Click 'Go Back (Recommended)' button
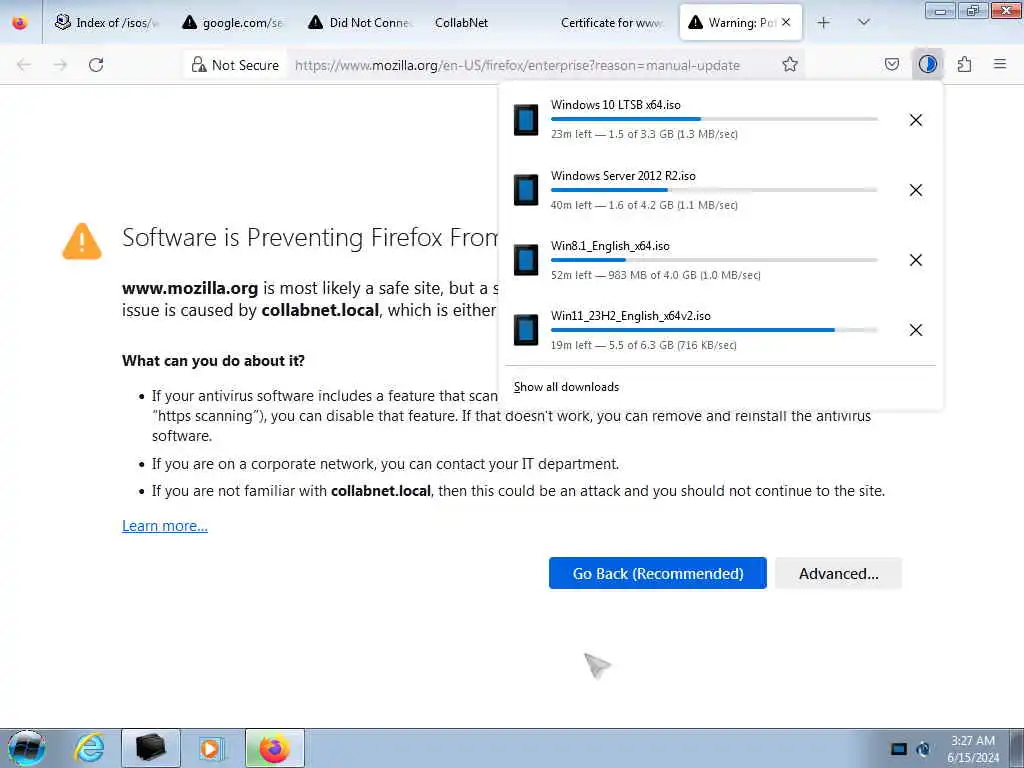1024x768 pixels. (658, 573)
